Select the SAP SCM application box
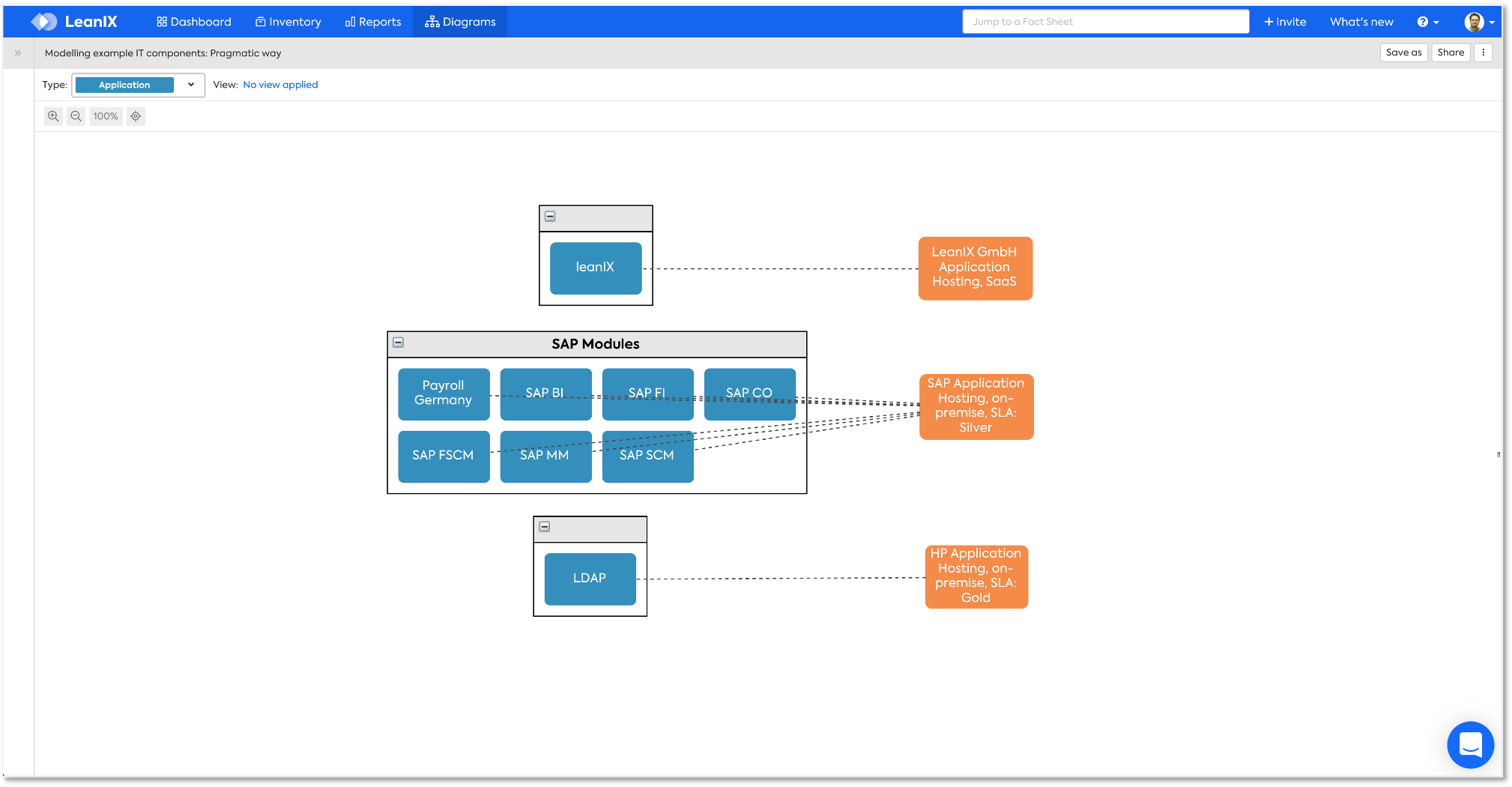This screenshot has height=787, width=1512. (647, 456)
